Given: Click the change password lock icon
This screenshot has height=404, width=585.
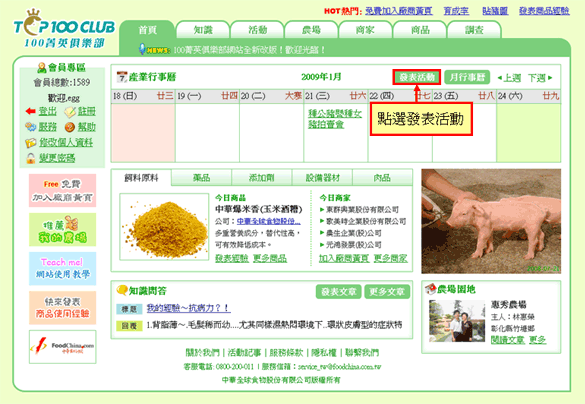Looking at the screenshot, I should click(x=31, y=158).
